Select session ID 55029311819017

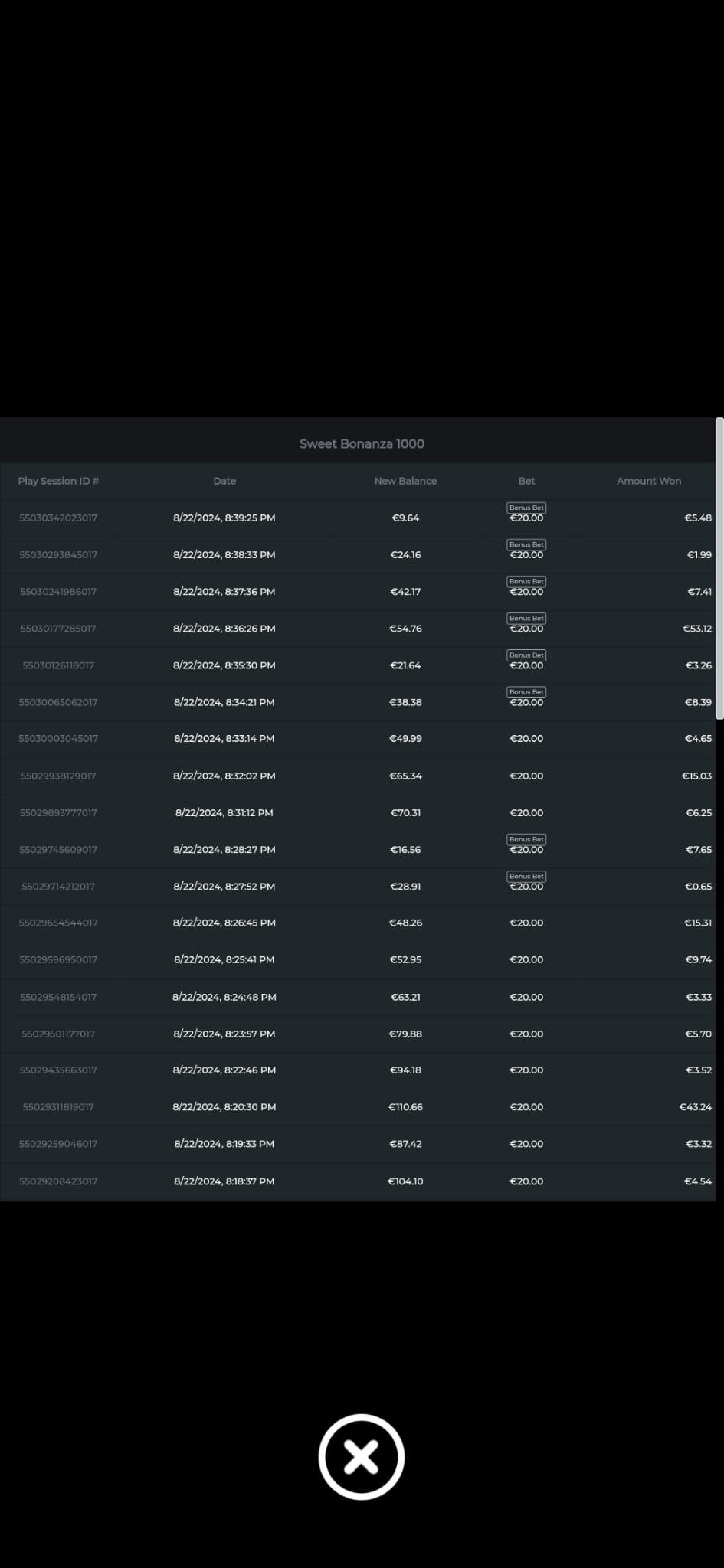[x=58, y=1107]
